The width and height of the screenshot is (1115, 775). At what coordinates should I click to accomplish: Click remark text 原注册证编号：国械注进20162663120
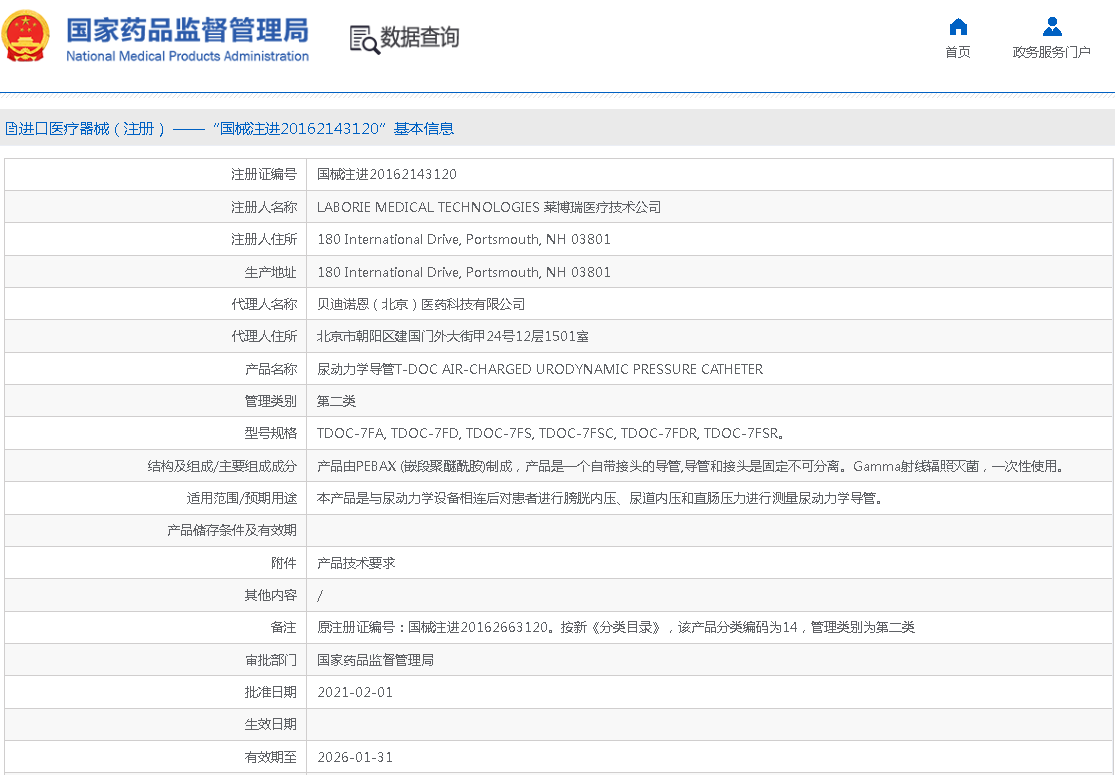(x=616, y=627)
